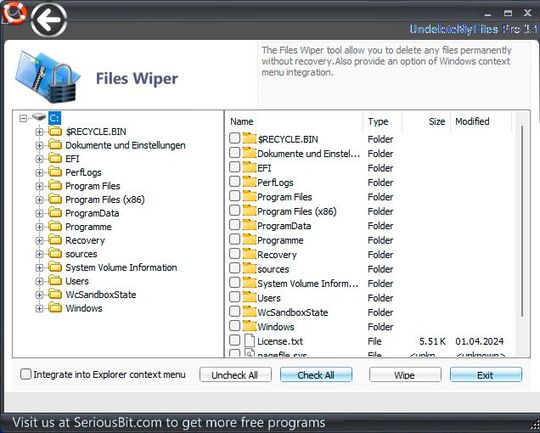
Task: Expand WcSandboxState in the folder tree
Action: click(x=39, y=295)
